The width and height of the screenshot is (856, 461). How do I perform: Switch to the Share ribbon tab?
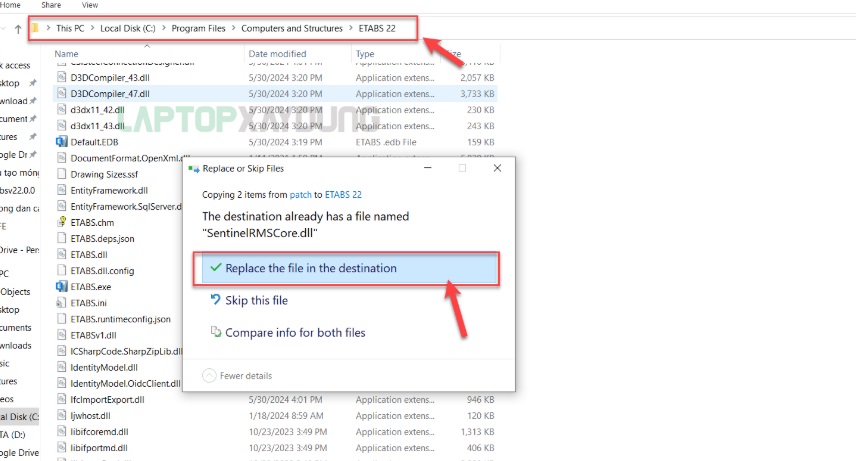(51, 5)
